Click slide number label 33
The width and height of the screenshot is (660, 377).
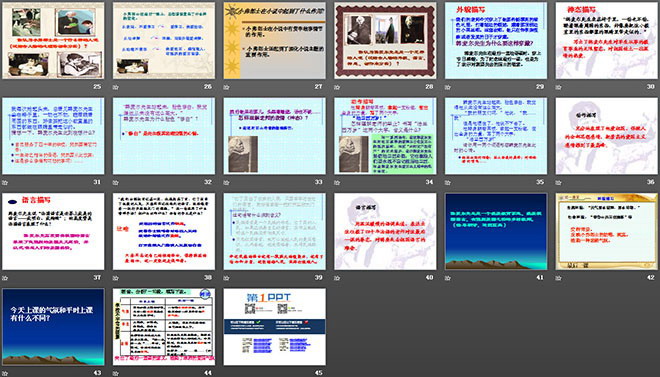point(319,182)
